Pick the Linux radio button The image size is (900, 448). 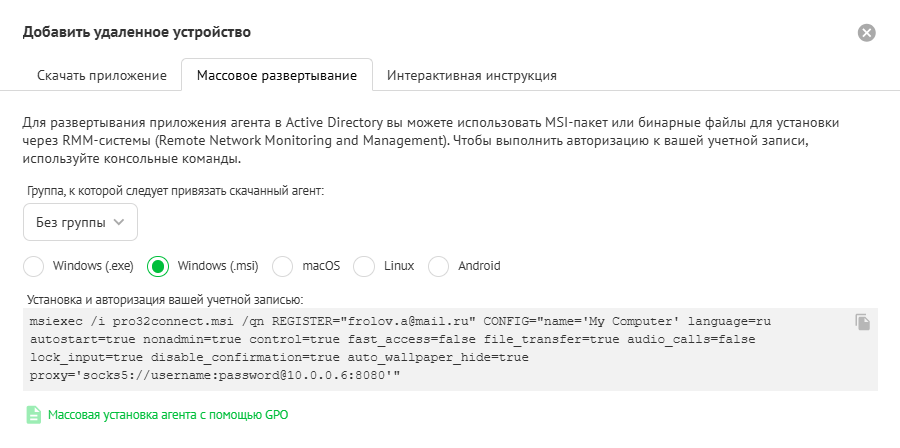click(364, 266)
